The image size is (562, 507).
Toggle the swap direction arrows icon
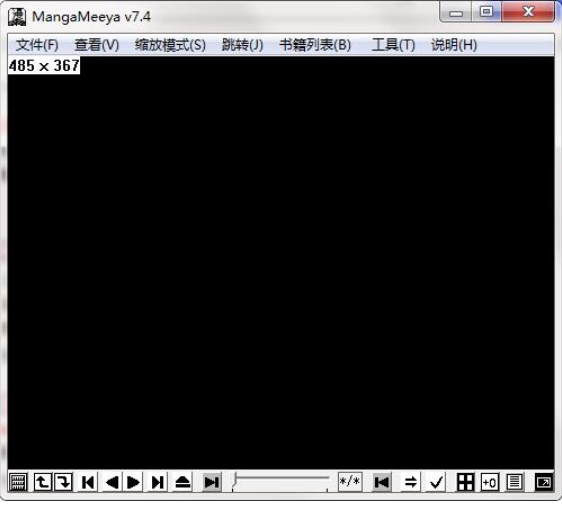tap(411, 482)
